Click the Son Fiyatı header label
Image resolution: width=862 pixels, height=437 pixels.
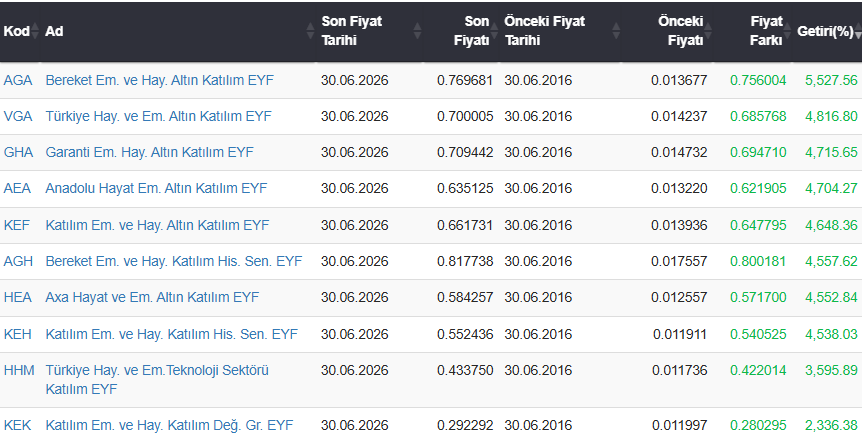click(472, 31)
